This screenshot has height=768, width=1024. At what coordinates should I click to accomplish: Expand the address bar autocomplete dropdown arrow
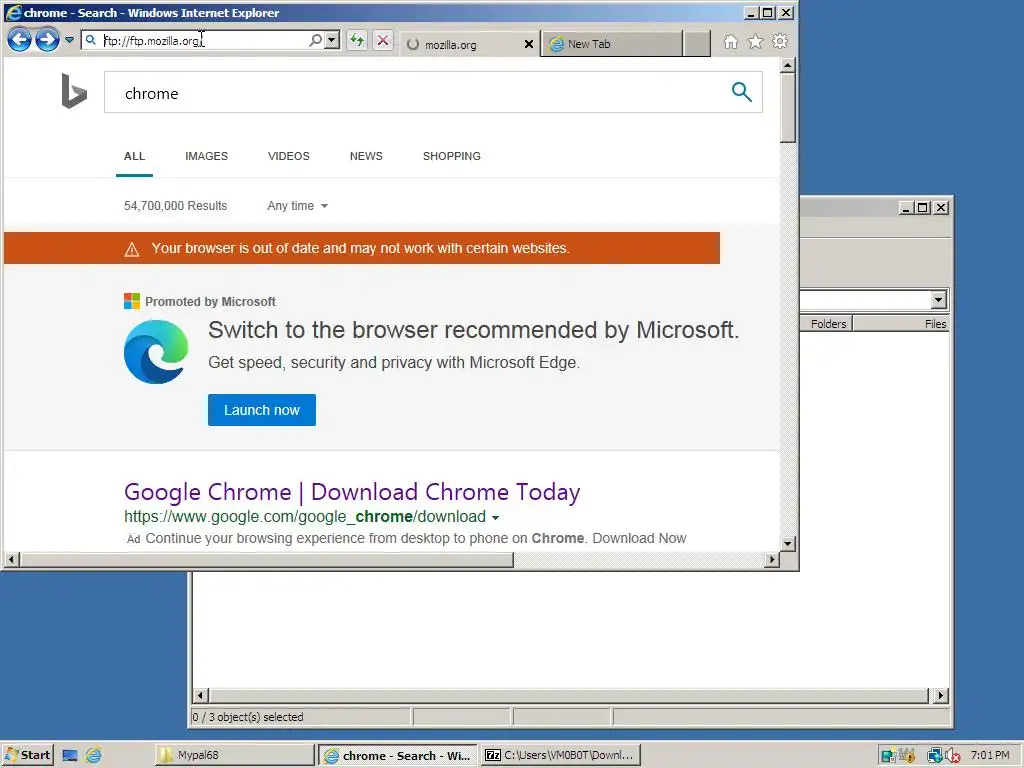[x=332, y=40]
